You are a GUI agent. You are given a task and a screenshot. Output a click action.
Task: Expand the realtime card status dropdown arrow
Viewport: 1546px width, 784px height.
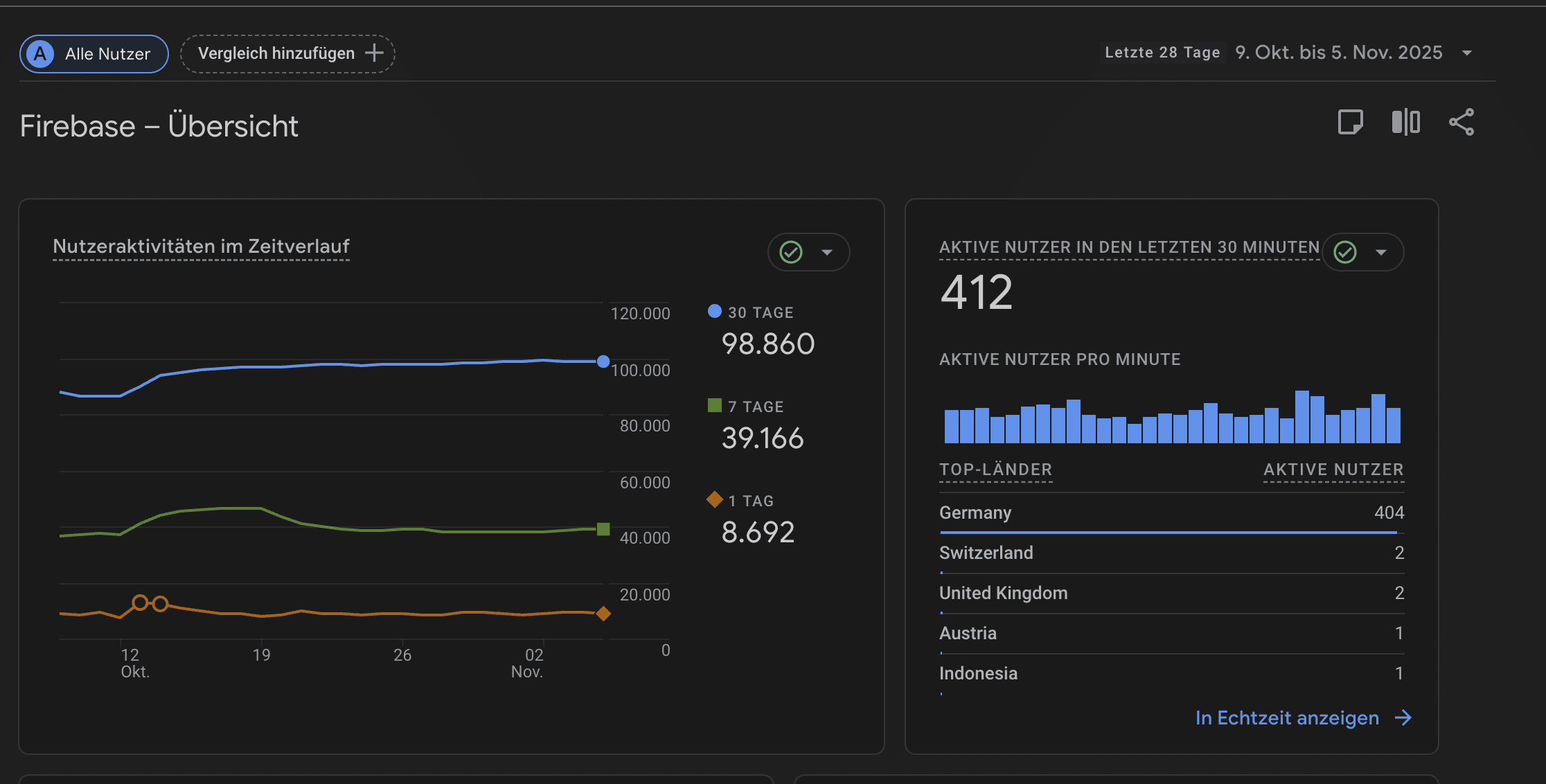pyautogui.click(x=1381, y=252)
